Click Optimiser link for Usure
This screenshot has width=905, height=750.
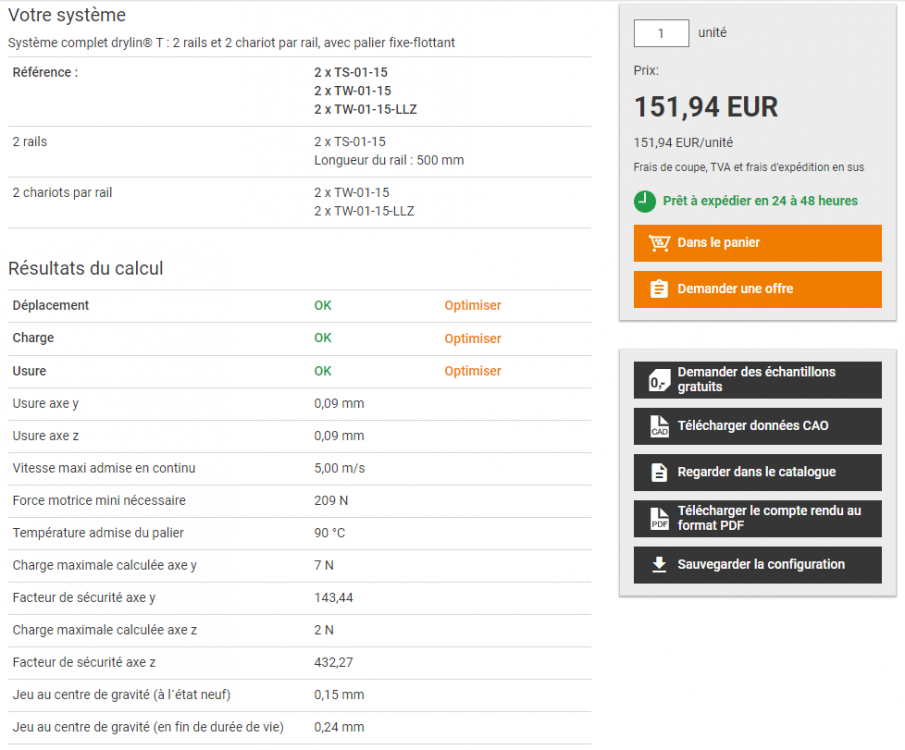[x=473, y=371]
